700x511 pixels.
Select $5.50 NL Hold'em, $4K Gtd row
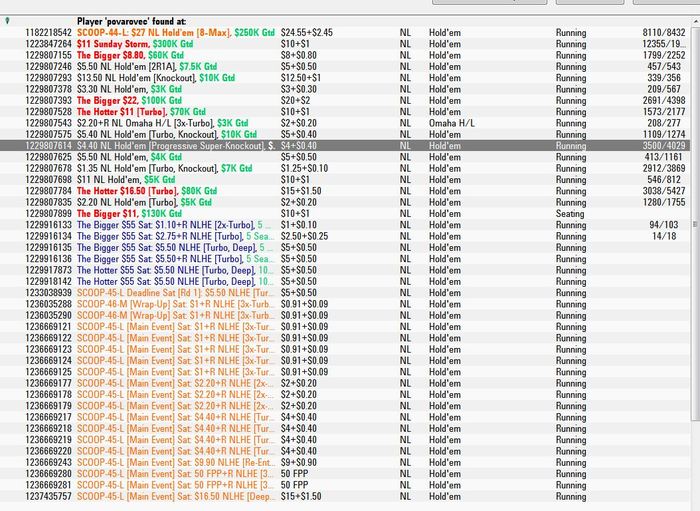345,157
